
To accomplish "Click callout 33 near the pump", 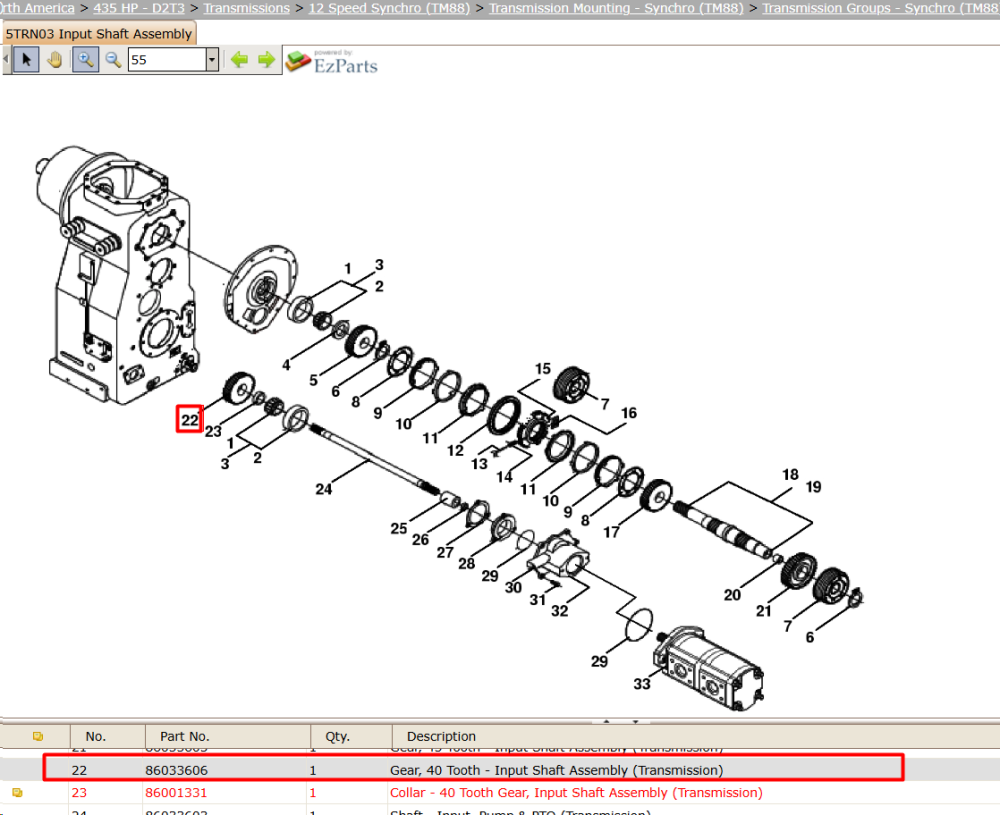I will [642, 684].
